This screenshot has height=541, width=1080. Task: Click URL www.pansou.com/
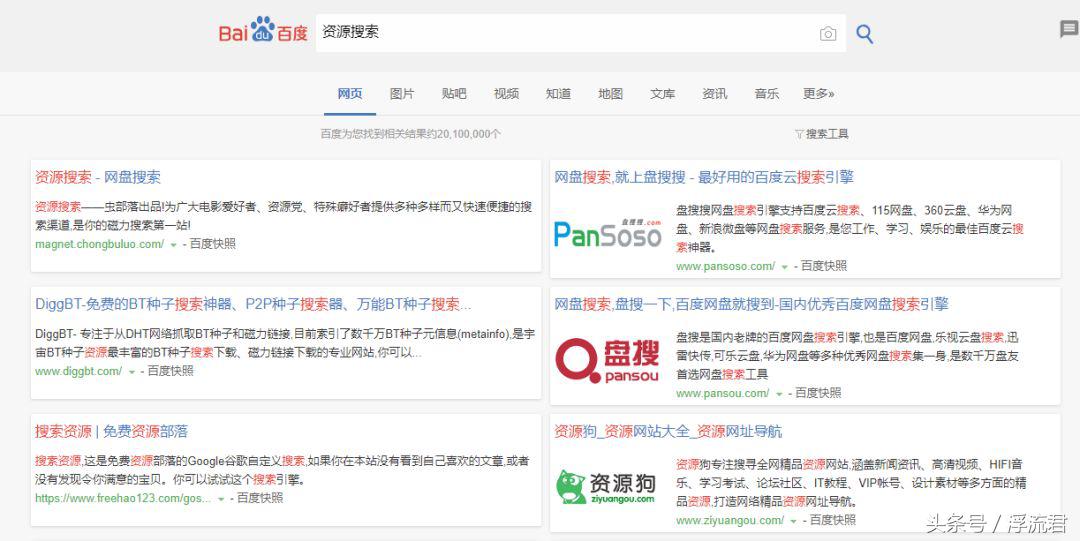click(x=723, y=393)
